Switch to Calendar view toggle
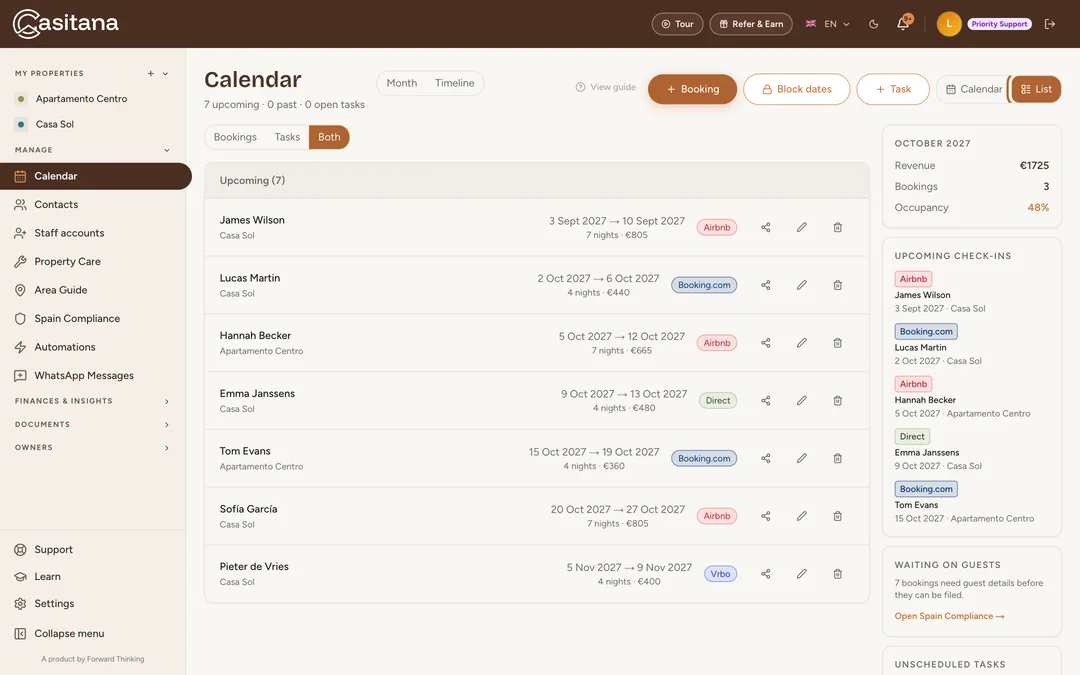Image resolution: width=1080 pixels, height=675 pixels. [973, 90]
